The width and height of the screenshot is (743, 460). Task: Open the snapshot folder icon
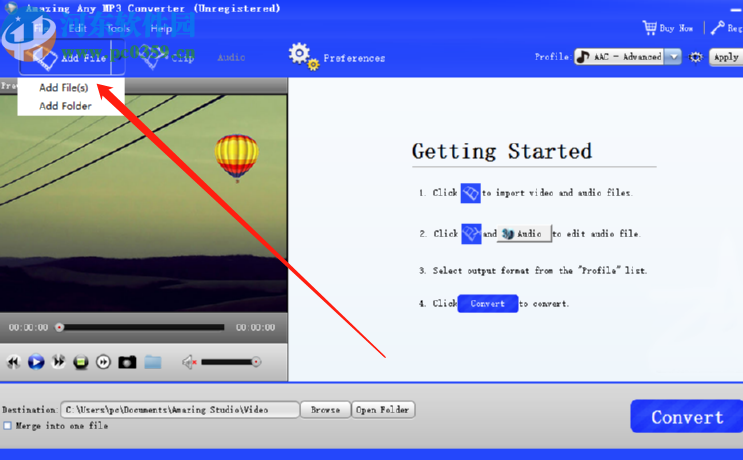(153, 362)
